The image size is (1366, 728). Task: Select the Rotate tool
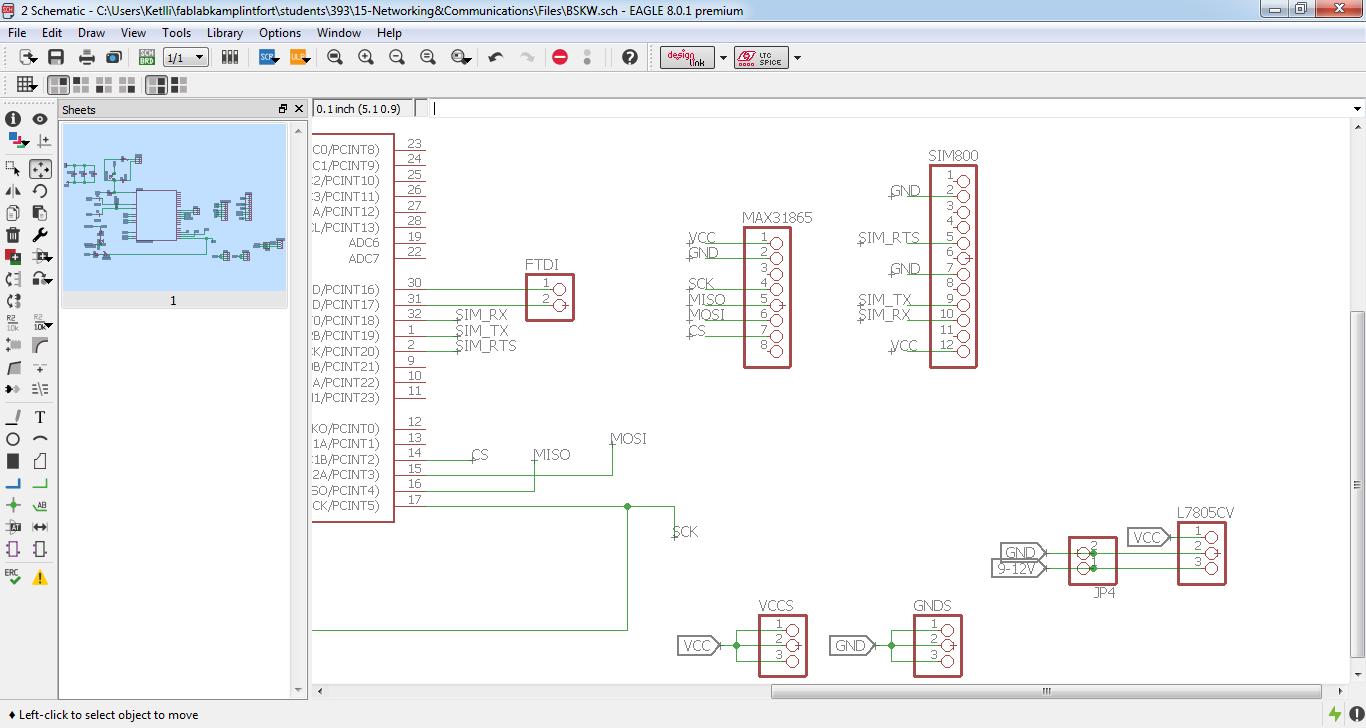click(40, 190)
